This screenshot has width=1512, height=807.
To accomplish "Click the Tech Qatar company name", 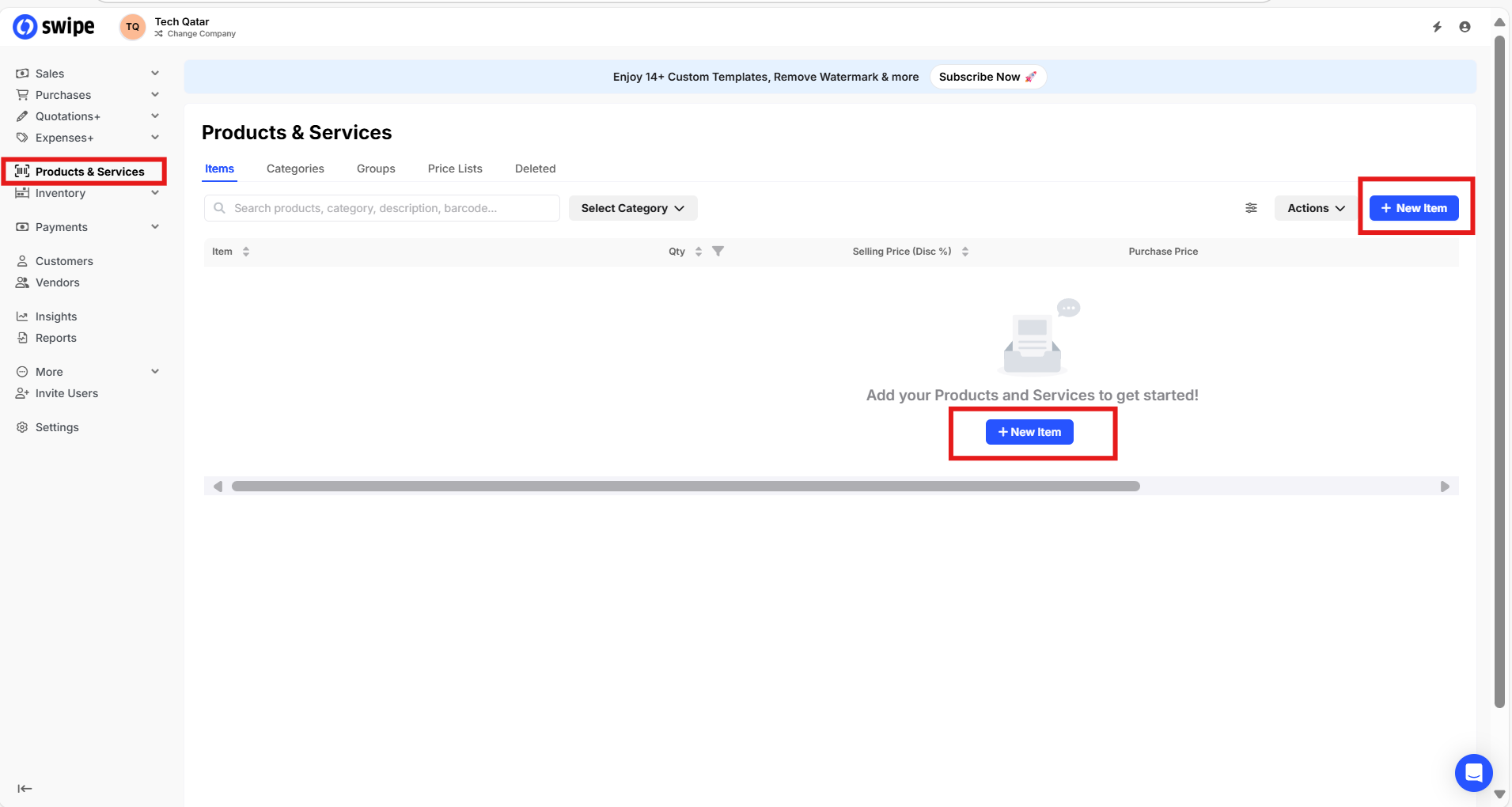I will click(182, 21).
